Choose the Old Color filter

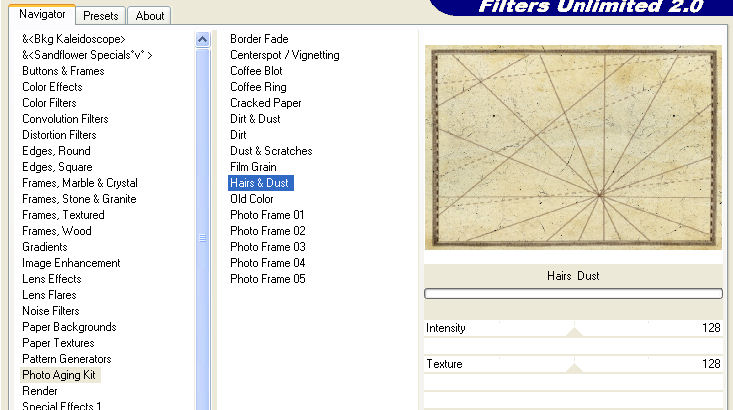click(x=252, y=199)
